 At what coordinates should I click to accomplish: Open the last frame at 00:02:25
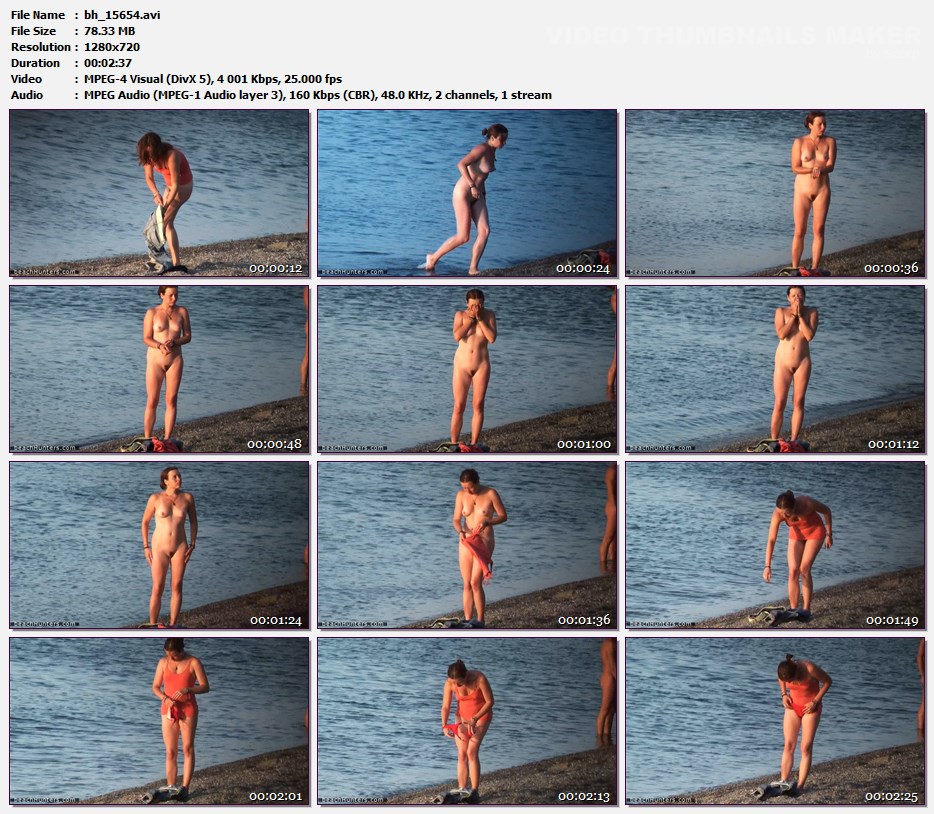[775, 720]
